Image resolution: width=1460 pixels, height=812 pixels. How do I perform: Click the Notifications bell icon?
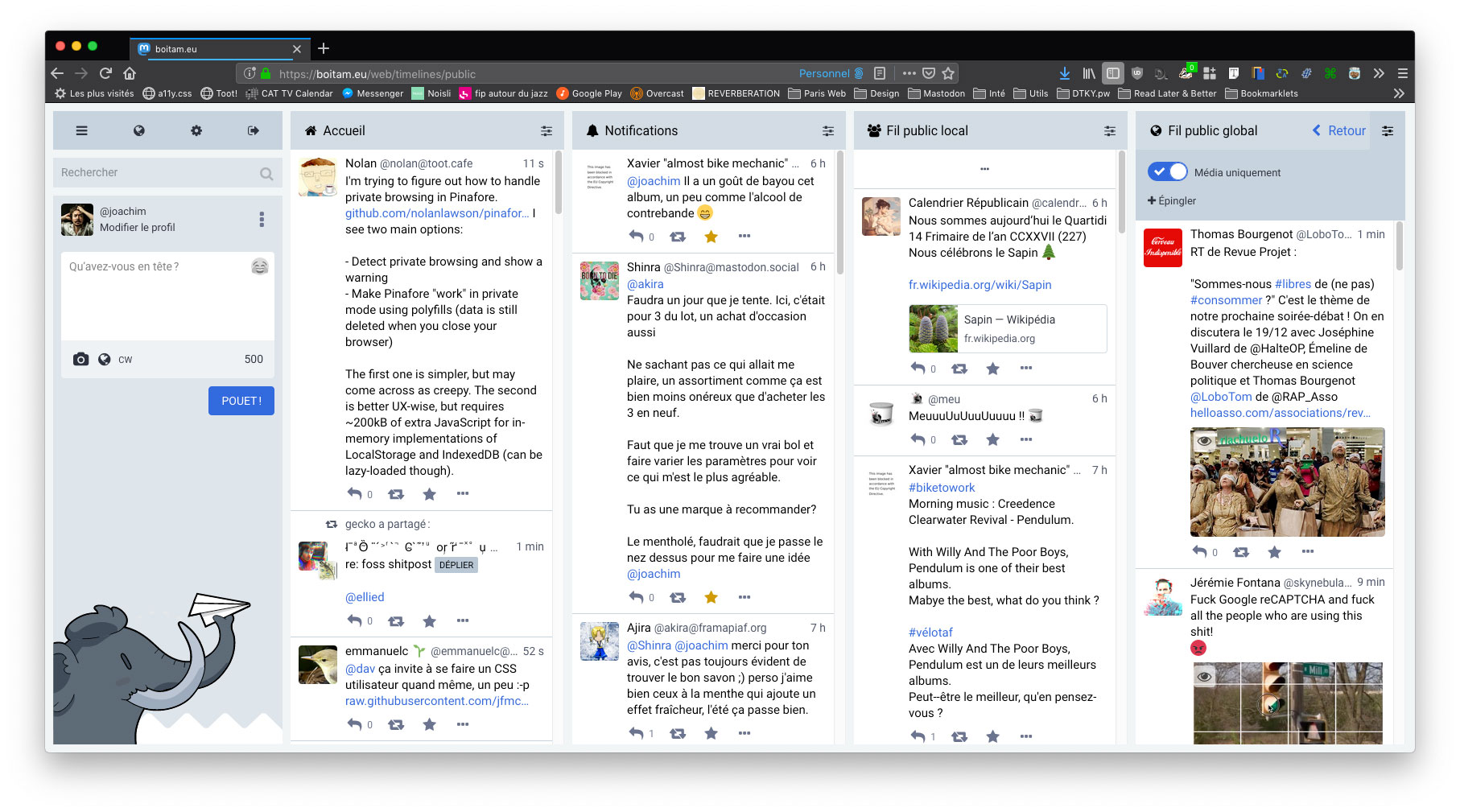pyautogui.click(x=593, y=130)
